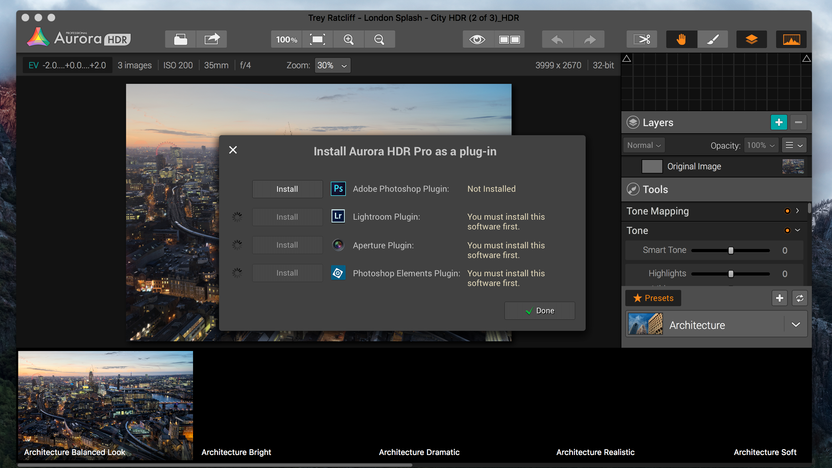The image size is (832, 468).
Task: Open the Opacity 100% dropdown
Action: click(x=760, y=145)
